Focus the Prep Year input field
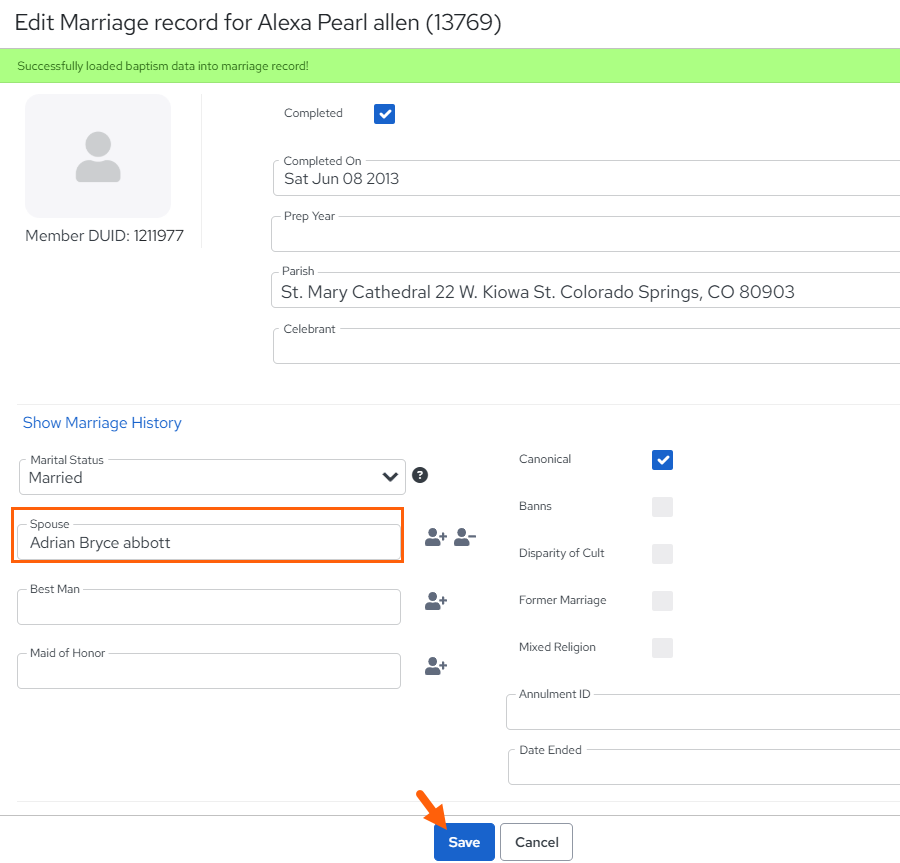This screenshot has width=900, height=863. click(x=585, y=234)
